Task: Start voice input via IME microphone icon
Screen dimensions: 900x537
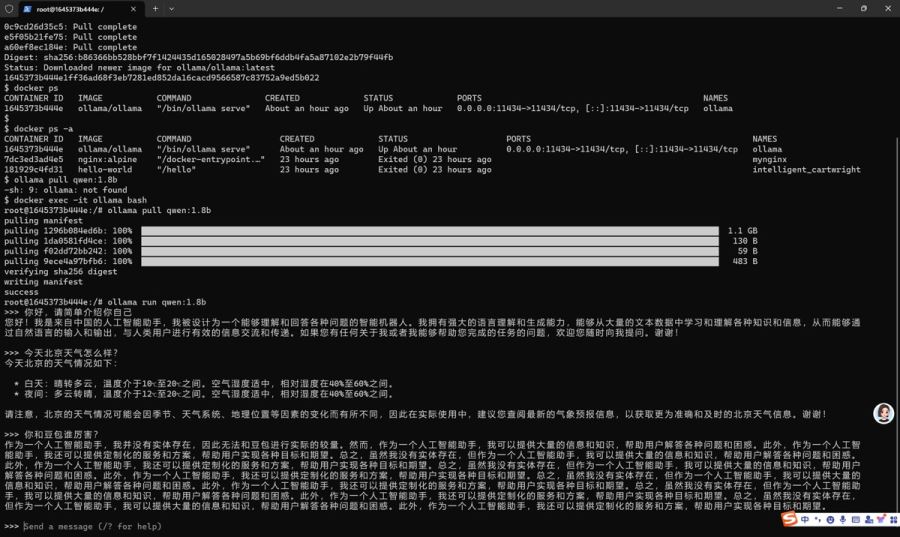Action: [x=843, y=519]
